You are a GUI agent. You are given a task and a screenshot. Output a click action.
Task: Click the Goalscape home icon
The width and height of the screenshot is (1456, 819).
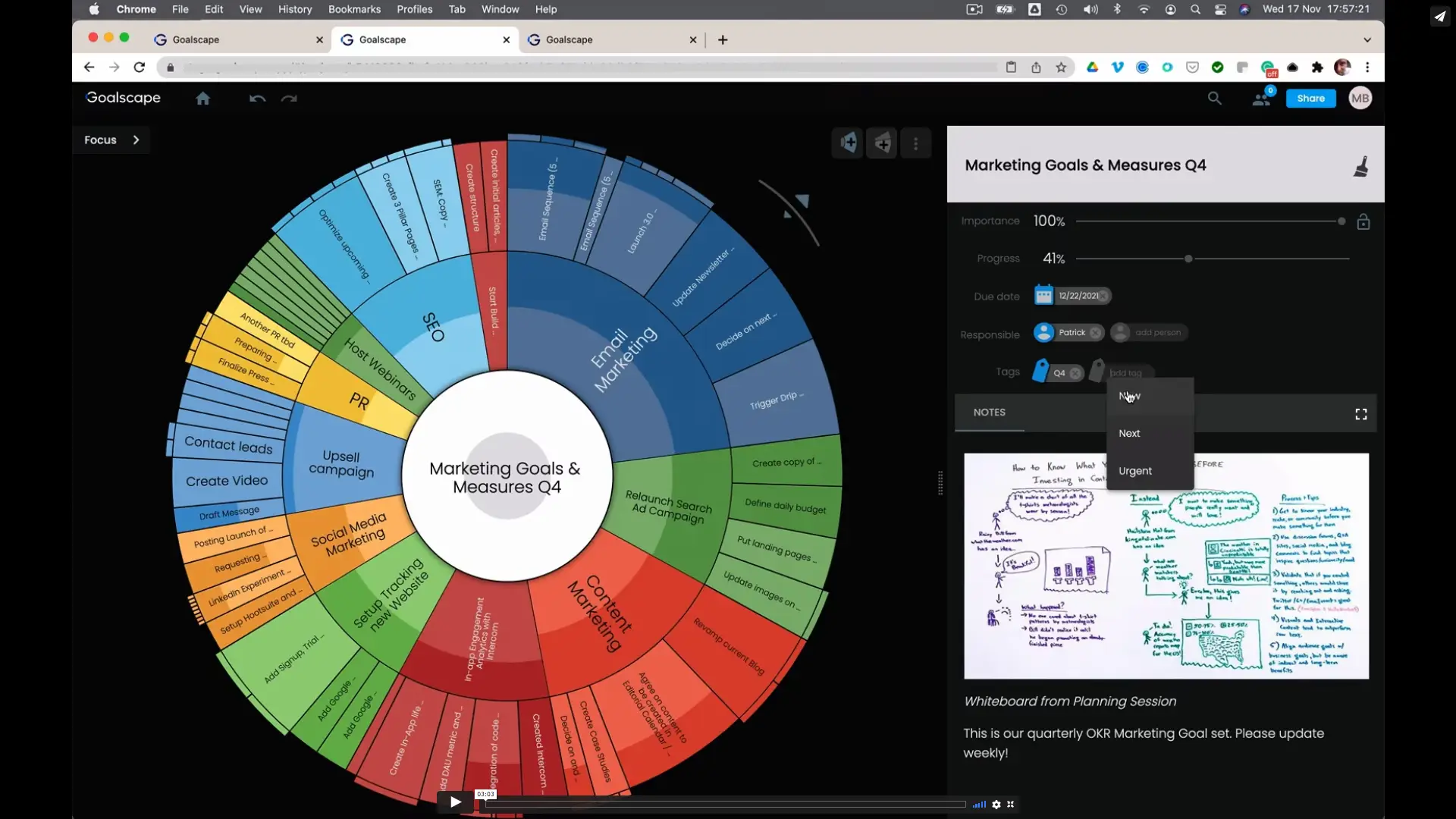[x=202, y=99]
